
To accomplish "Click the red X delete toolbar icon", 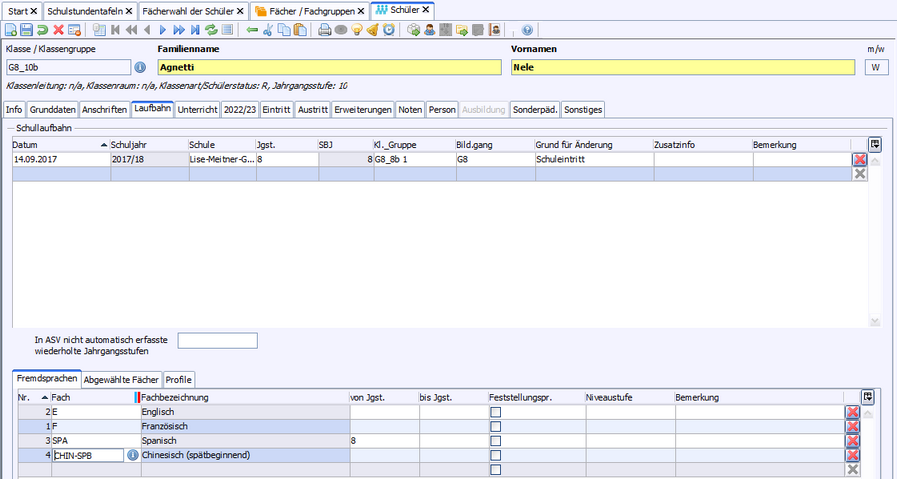I will pos(58,30).
